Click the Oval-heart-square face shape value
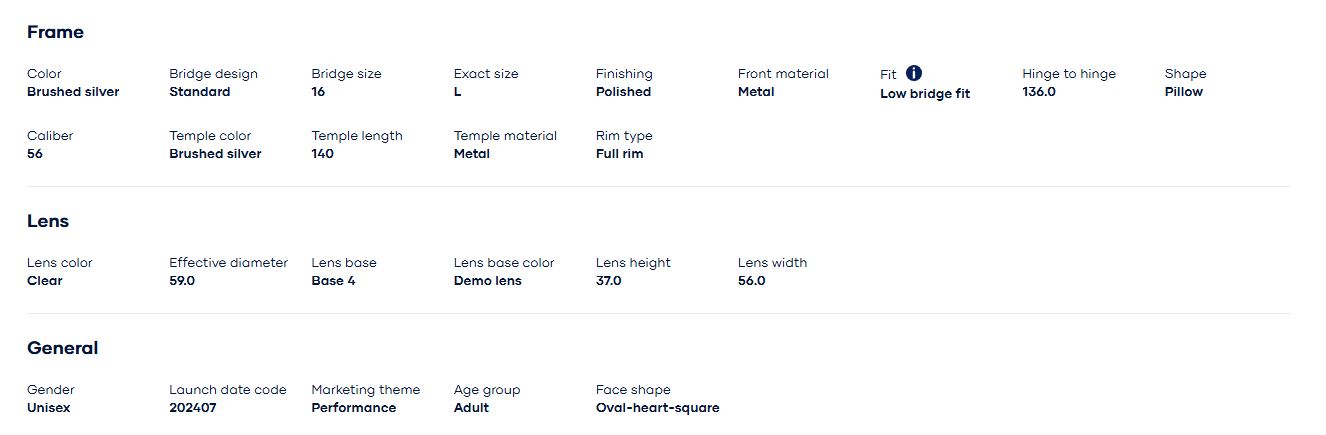1326x435 pixels. [x=657, y=408]
